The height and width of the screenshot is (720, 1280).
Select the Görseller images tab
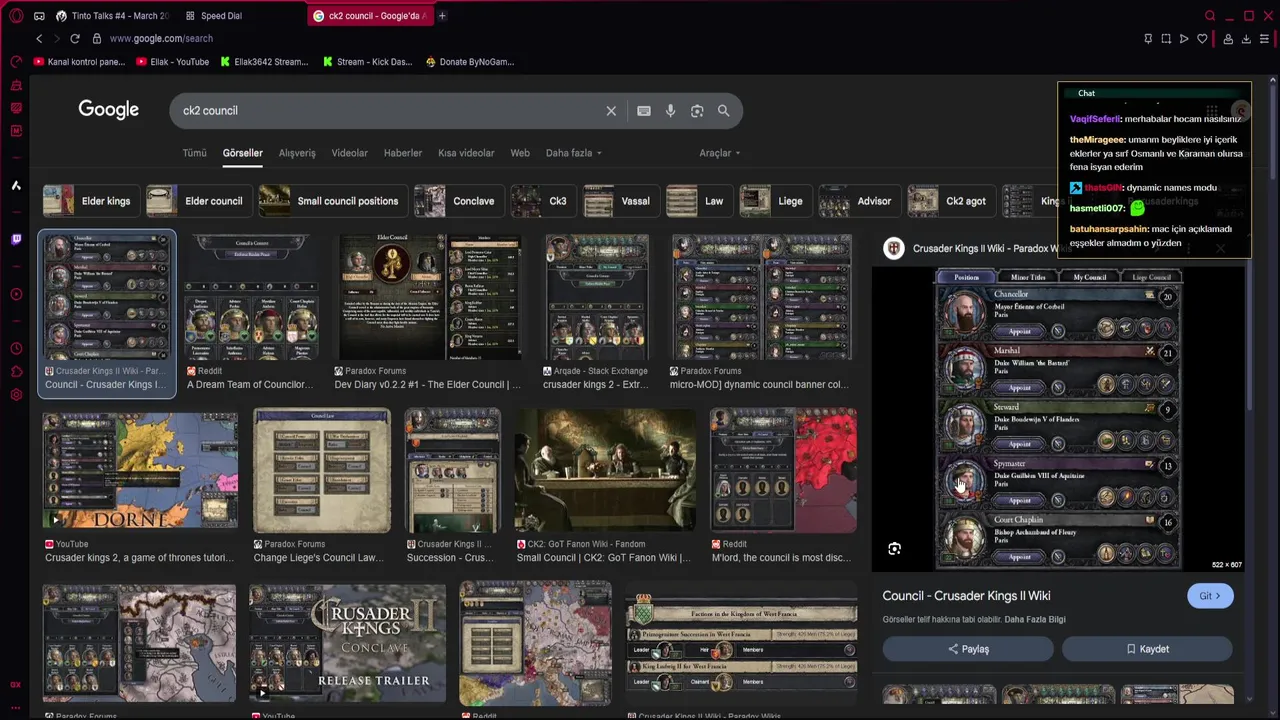point(242,153)
